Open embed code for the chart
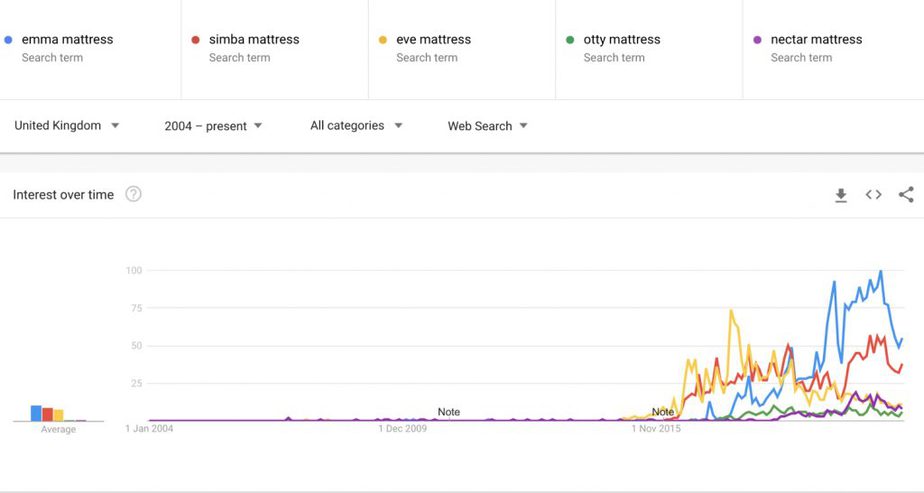 tap(873, 194)
